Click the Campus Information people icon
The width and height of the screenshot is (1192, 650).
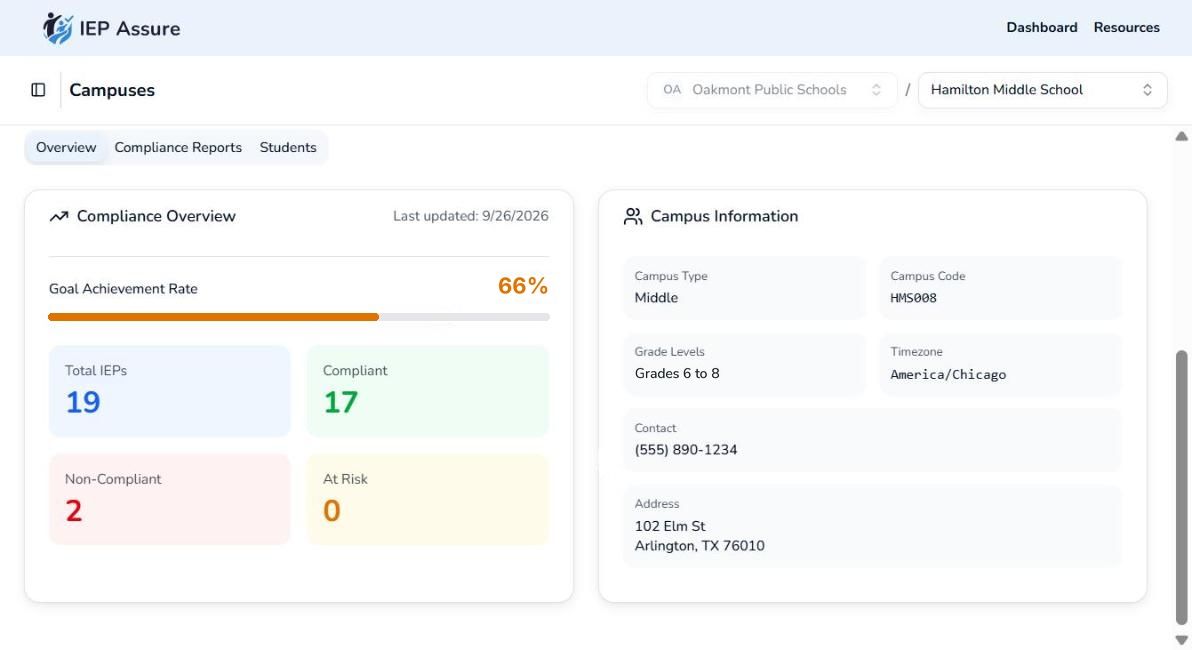coord(632,217)
